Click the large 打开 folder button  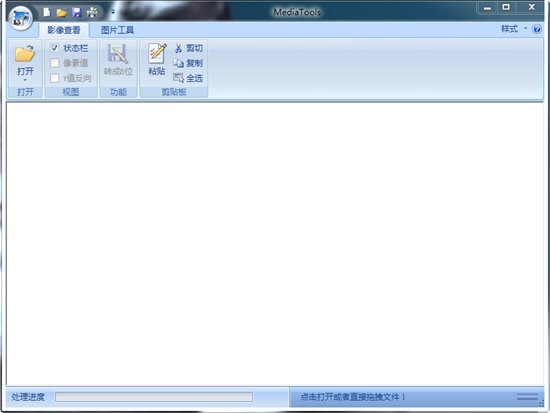click(x=25, y=54)
